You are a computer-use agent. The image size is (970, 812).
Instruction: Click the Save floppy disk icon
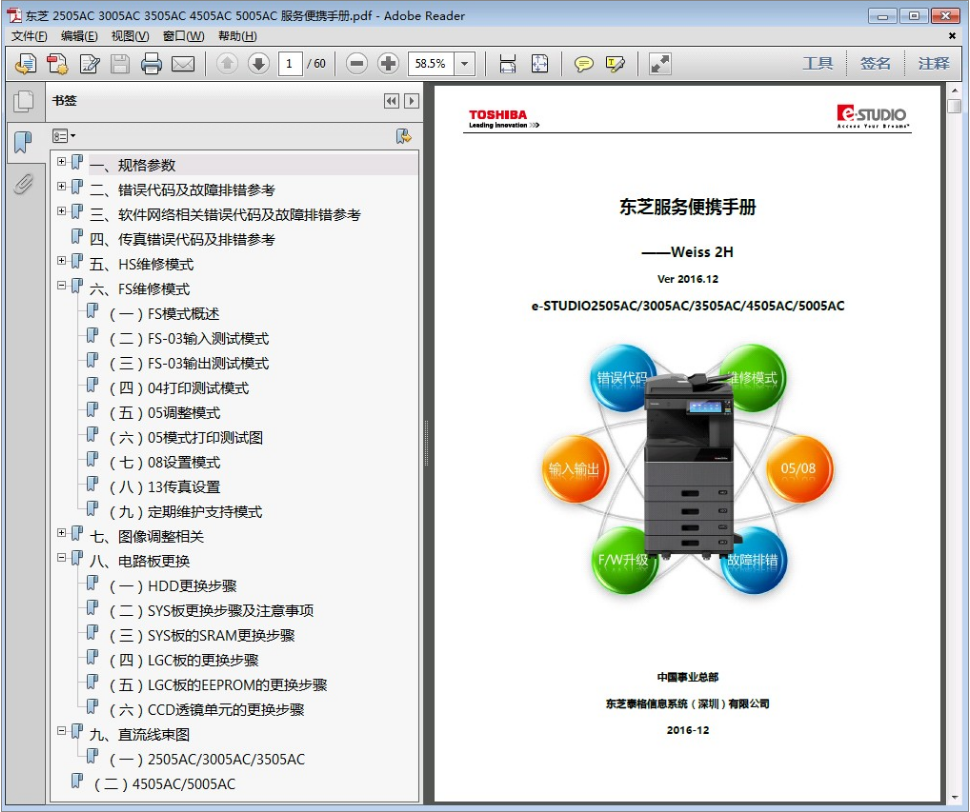click(x=120, y=64)
